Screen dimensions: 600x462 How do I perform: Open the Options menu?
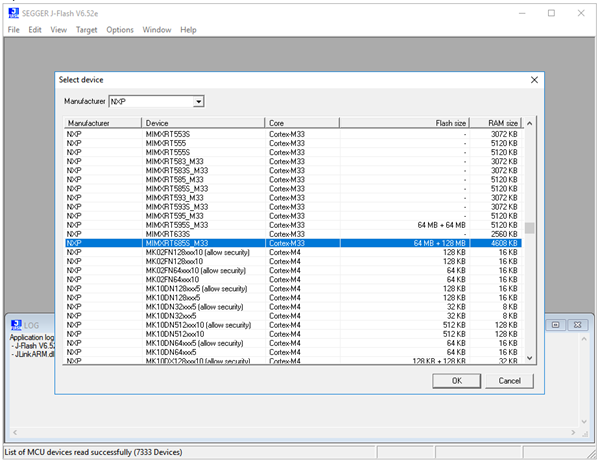click(x=120, y=30)
